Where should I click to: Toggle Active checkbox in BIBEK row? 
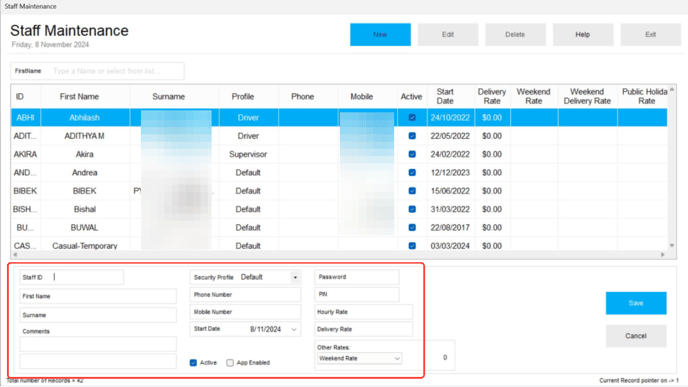click(x=412, y=191)
